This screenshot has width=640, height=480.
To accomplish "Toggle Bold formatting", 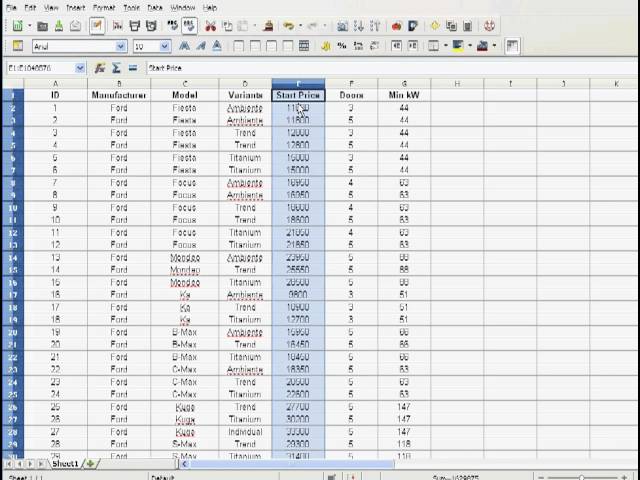I will [184, 46].
